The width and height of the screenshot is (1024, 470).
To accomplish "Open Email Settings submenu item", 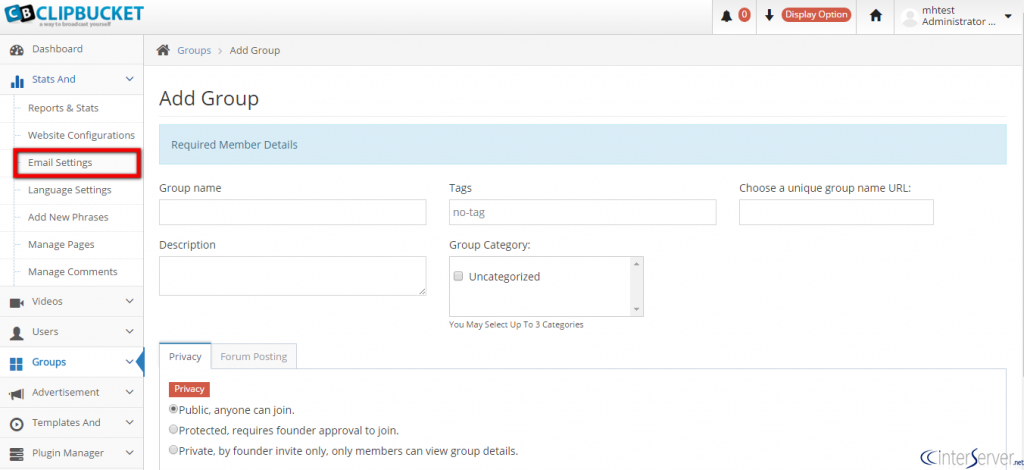I will click(60, 163).
